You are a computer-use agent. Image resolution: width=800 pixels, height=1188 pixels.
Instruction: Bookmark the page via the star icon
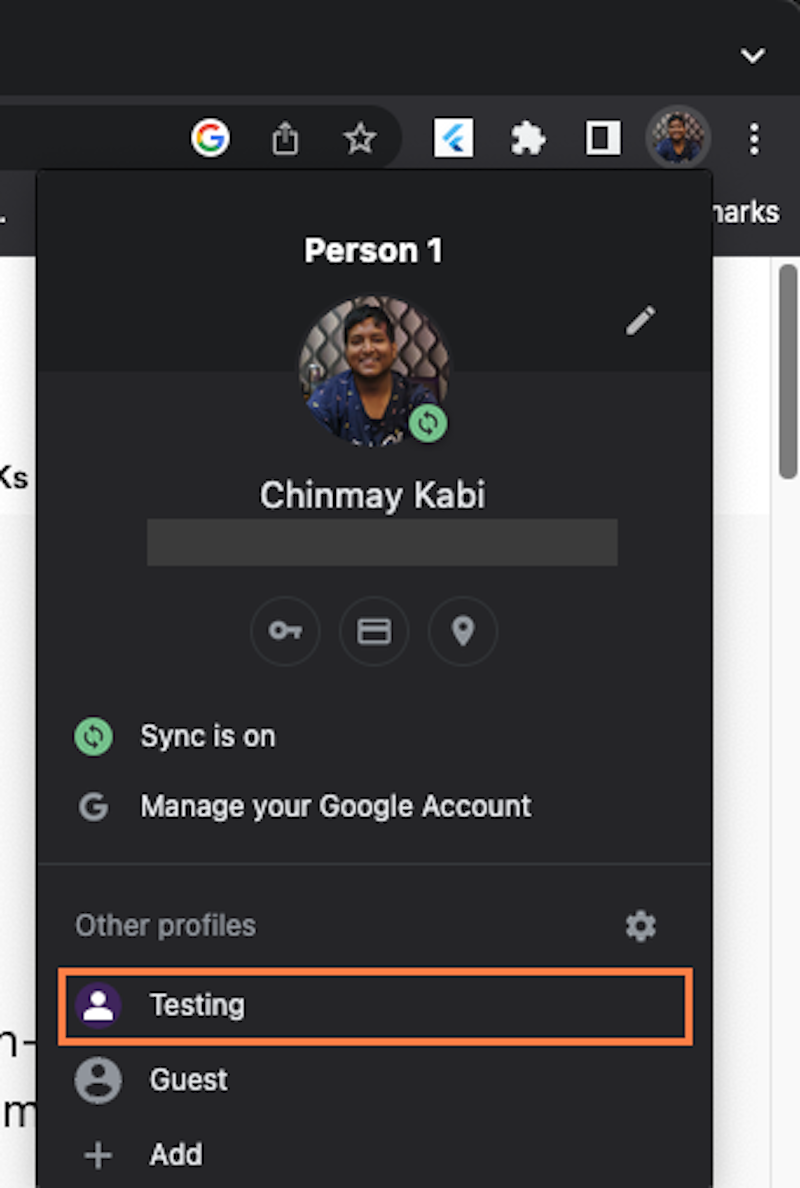(x=359, y=138)
